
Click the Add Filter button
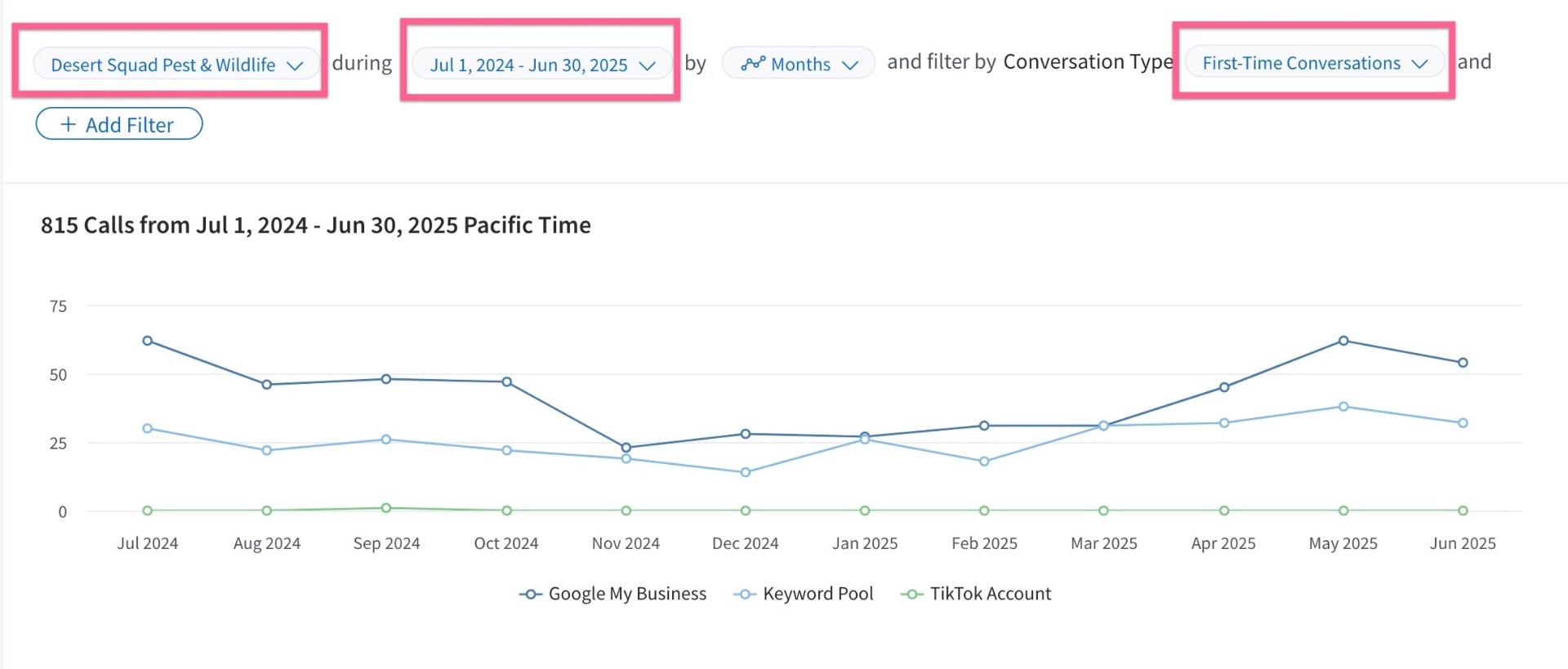pos(119,124)
